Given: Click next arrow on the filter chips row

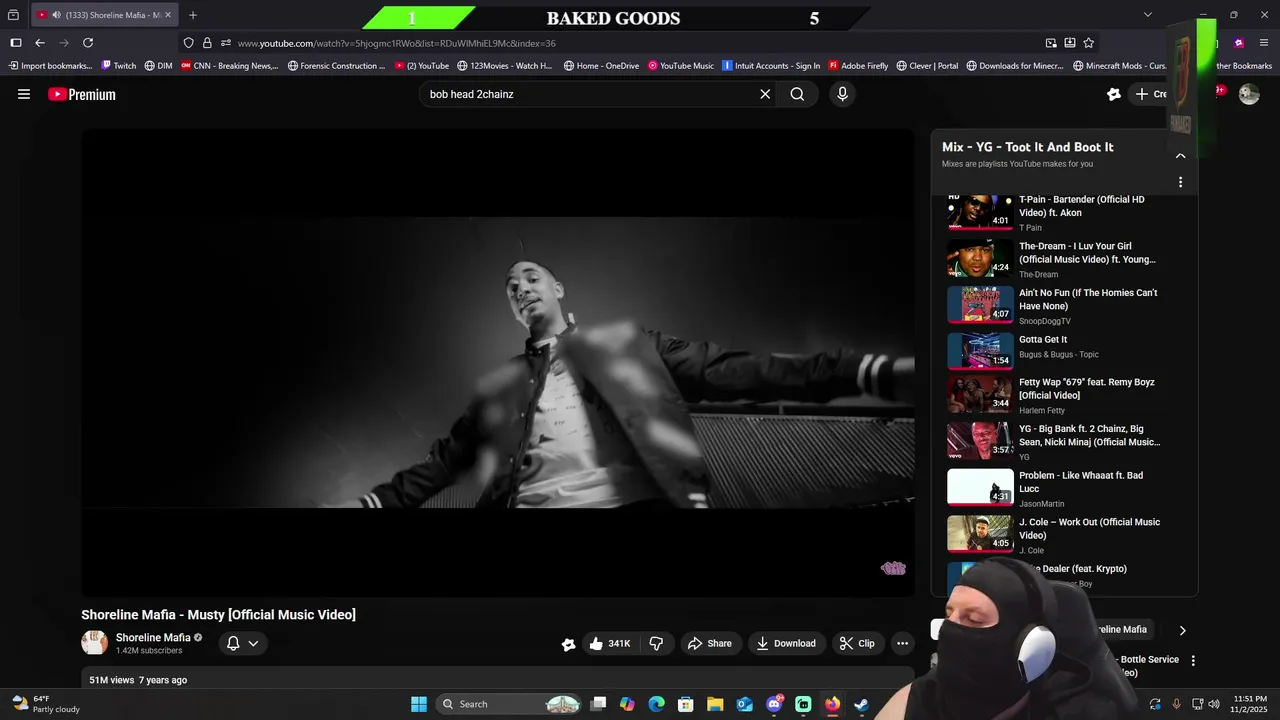Looking at the screenshot, I should coord(1182,631).
